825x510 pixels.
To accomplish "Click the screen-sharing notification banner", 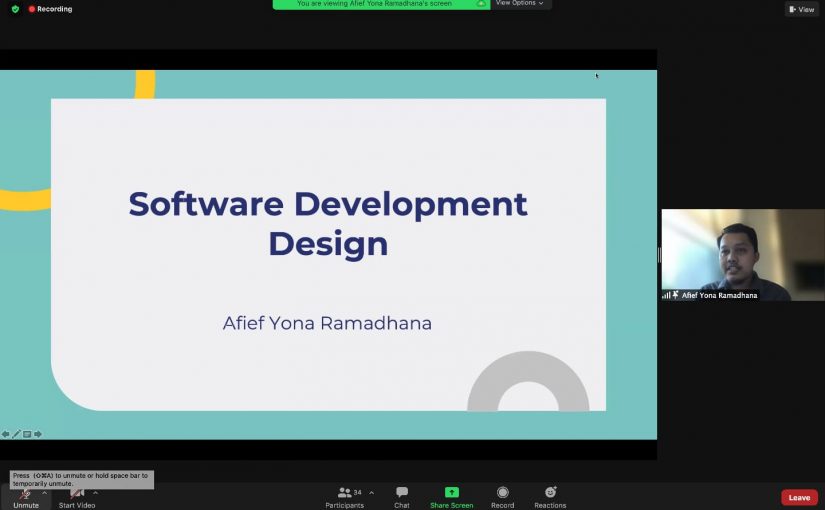I will click(x=381, y=4).
